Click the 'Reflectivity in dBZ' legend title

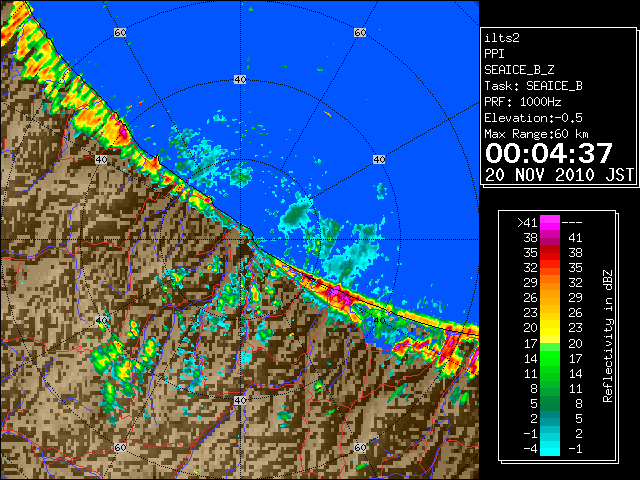pyautogui.click(x=608, y=336)
